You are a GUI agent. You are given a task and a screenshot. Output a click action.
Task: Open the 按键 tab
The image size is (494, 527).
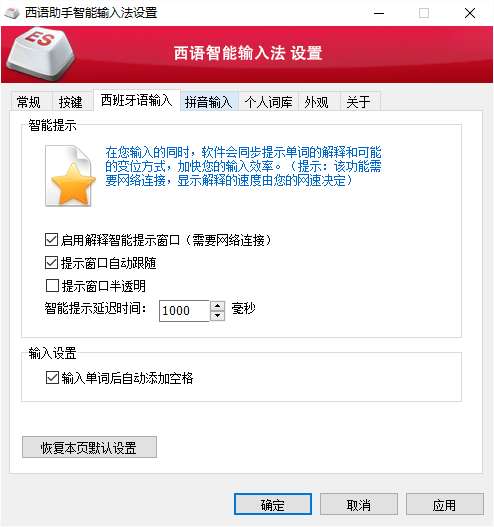point(71,102)
